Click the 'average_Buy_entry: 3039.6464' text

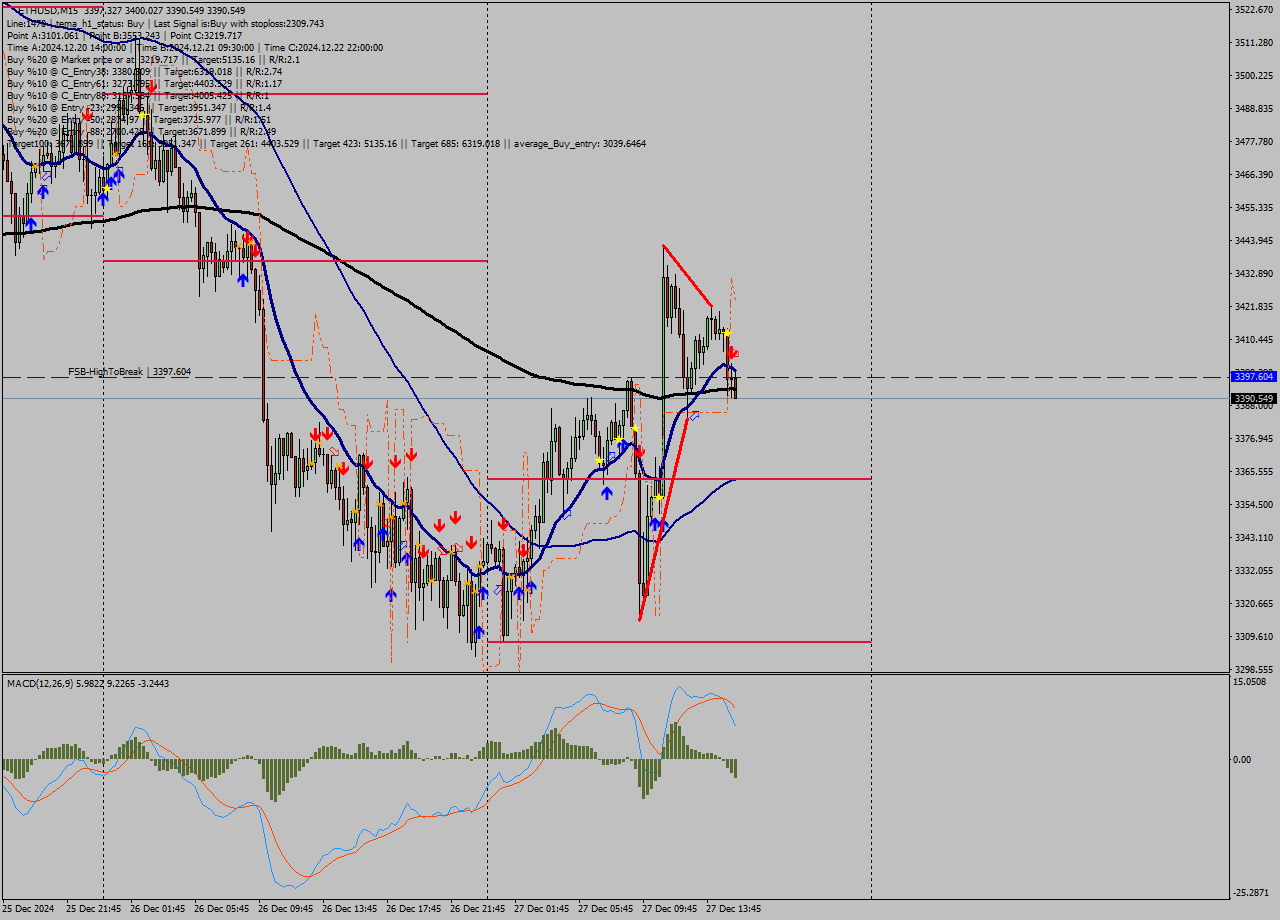[580, 144]
